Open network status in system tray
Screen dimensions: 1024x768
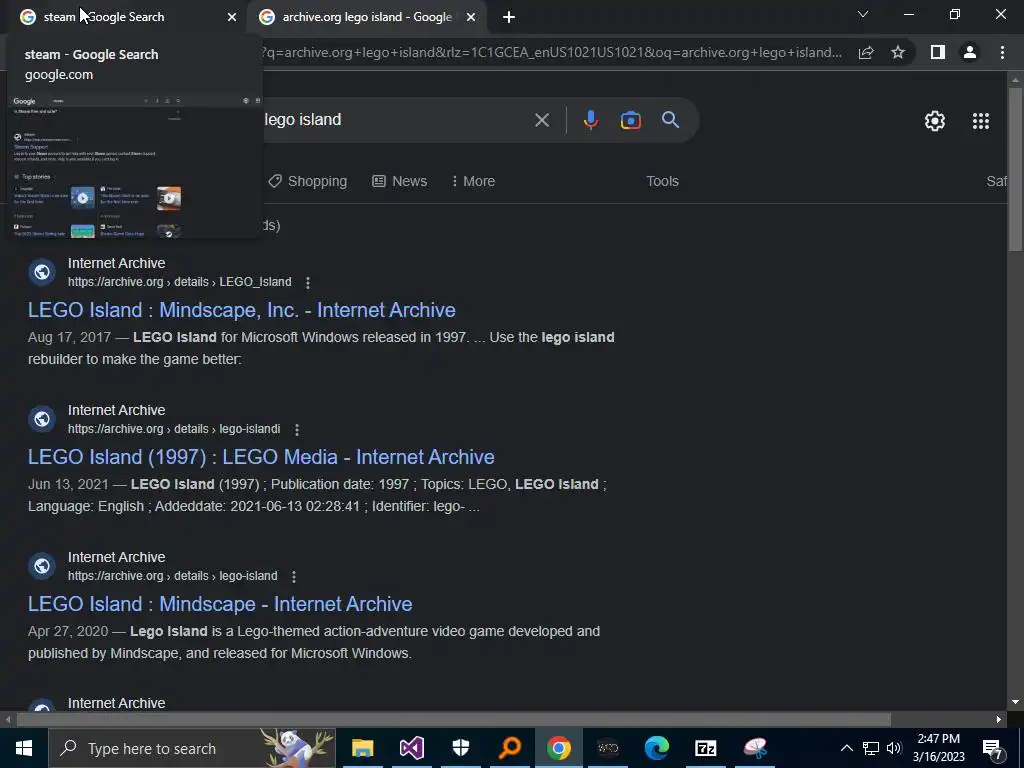pyautogui.click(x=871, y=748)
